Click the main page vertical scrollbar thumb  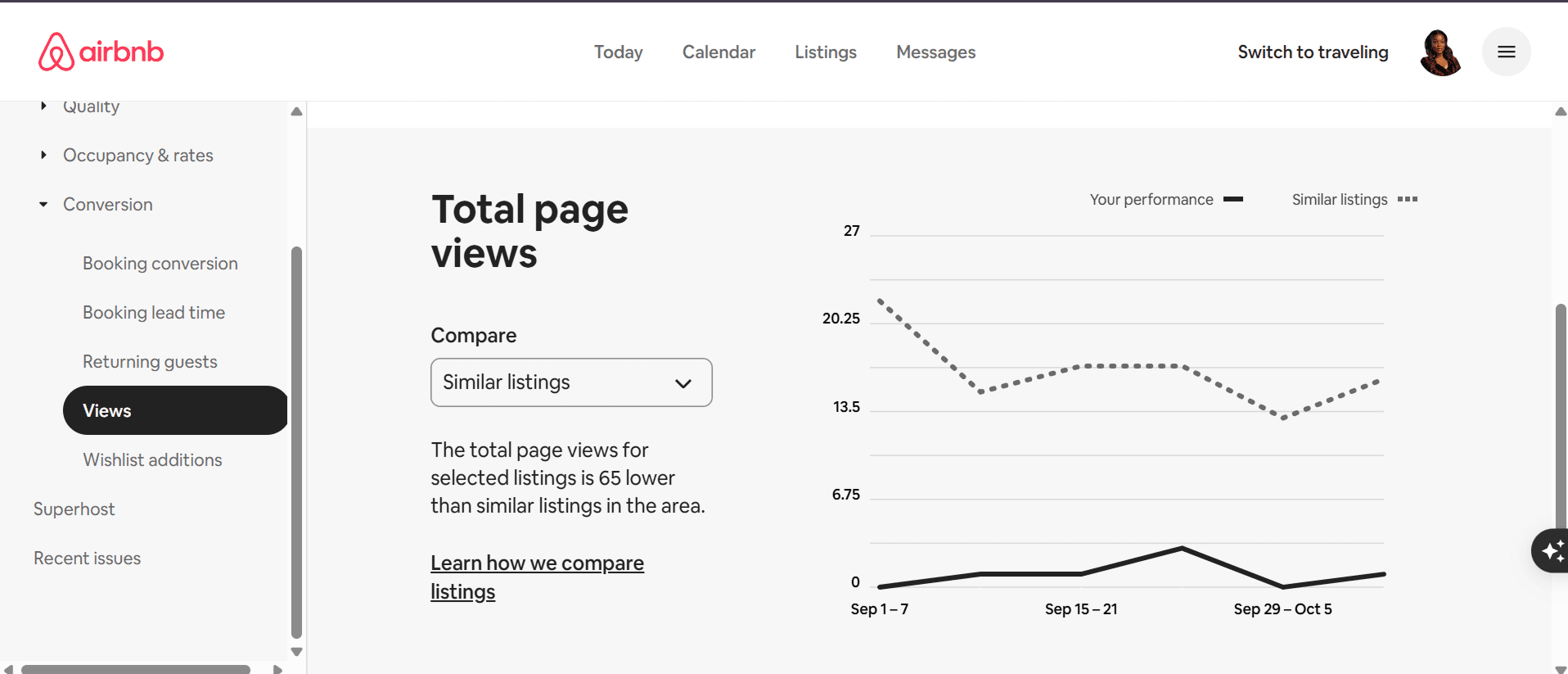point(1561,418)
